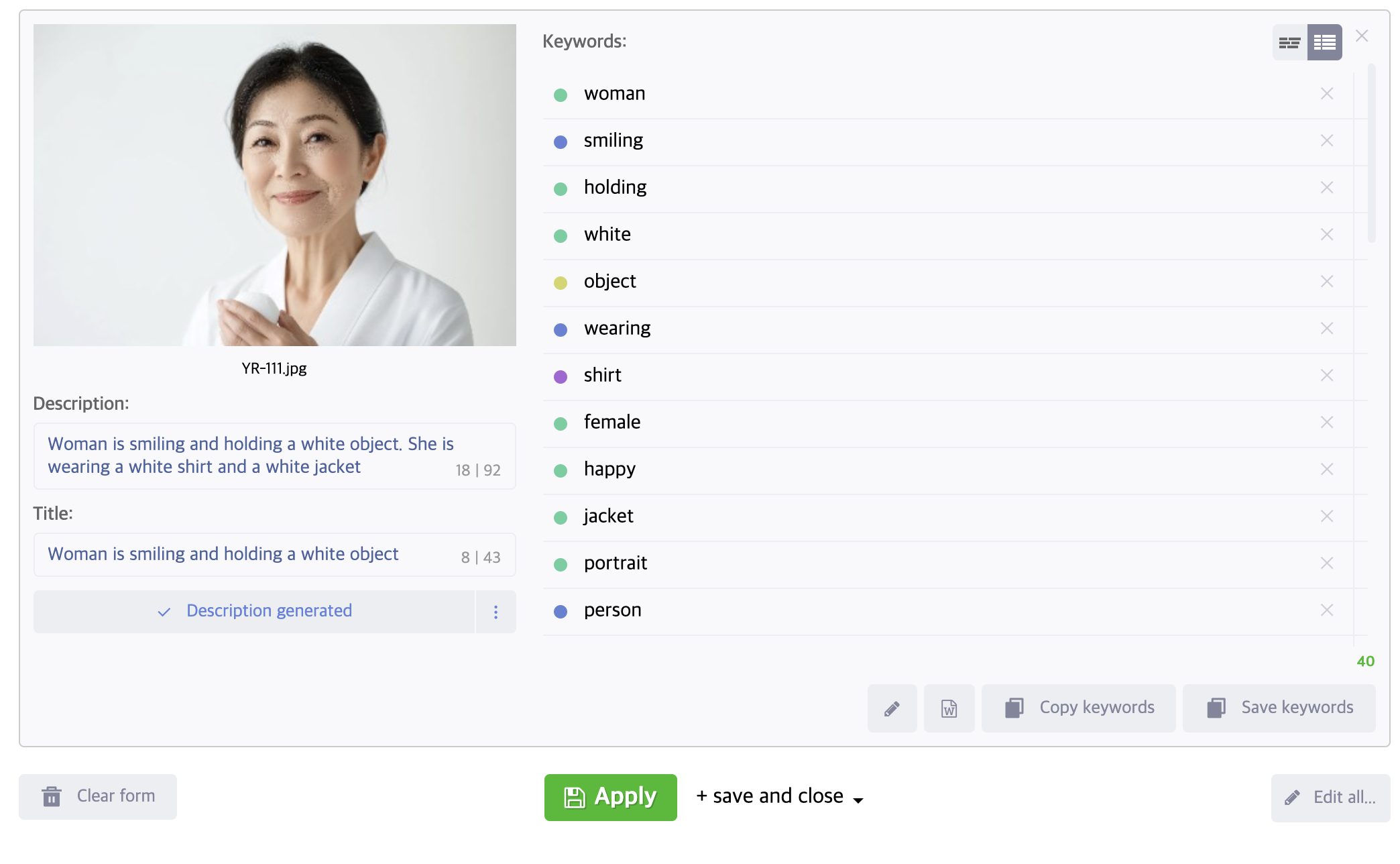Click into the Description text field
This screenshot has height=864, width=1400.
tap(248, 455)
